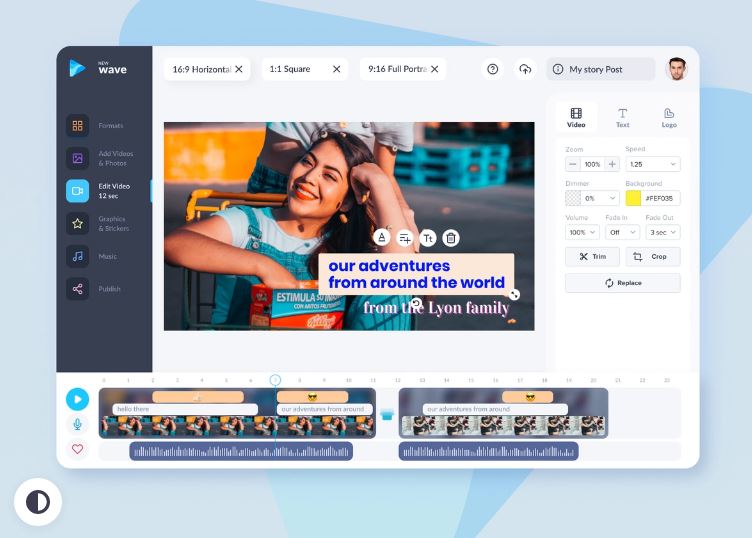752x538 pixels.
Task: Click transition icon between clips
Action: pyautogui.click(x=387, y=414)
